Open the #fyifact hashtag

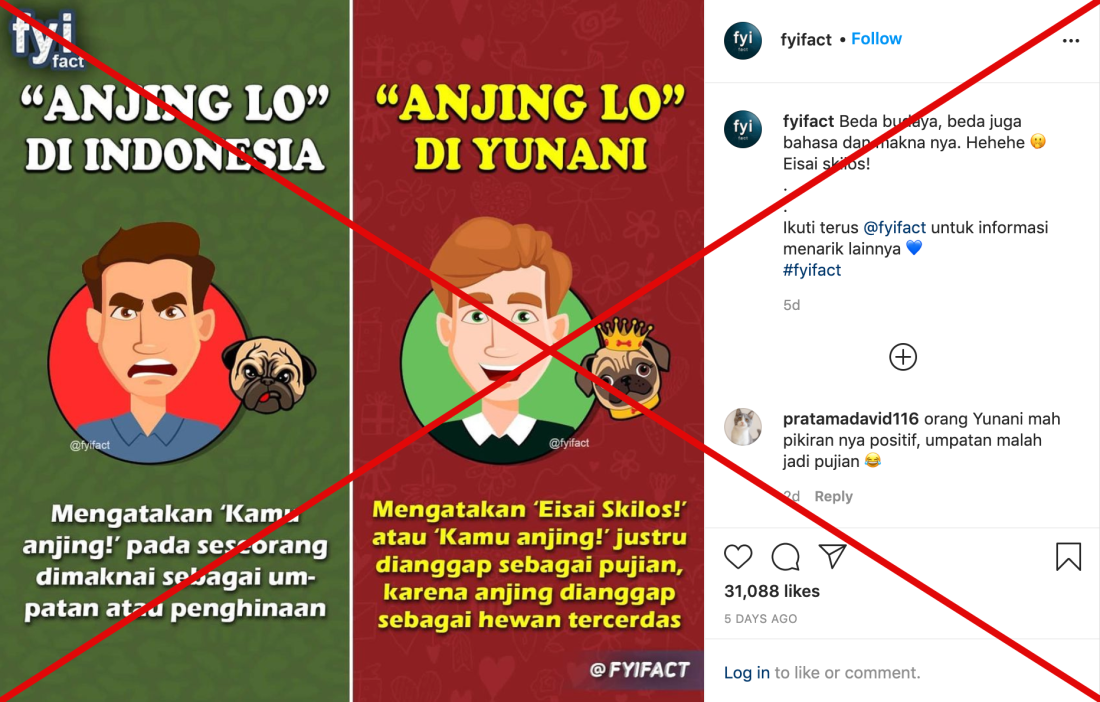(x=812, y=270)
